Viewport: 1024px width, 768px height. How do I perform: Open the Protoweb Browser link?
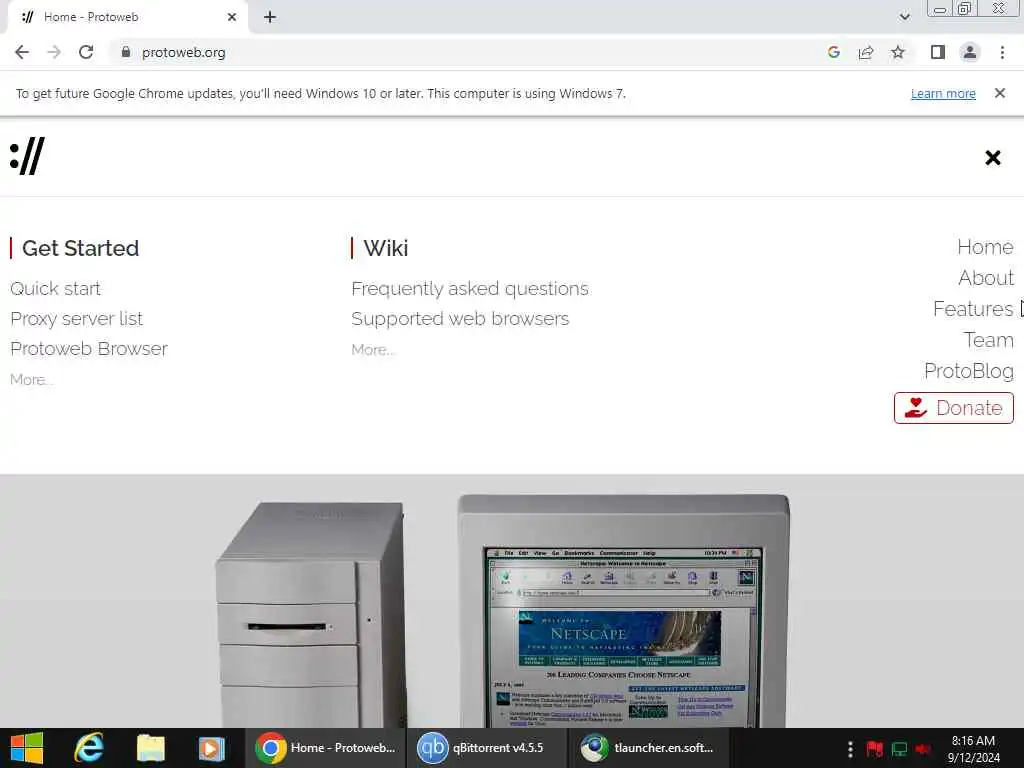click(x=89, y=349)
